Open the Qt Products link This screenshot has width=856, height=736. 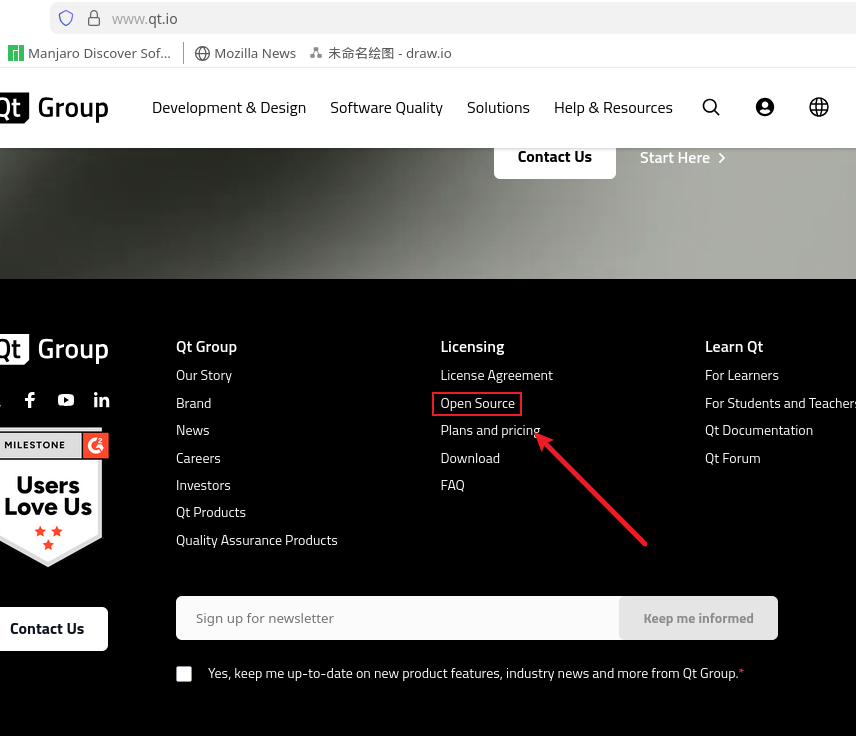pyautogui.click(x=211, y=513)
